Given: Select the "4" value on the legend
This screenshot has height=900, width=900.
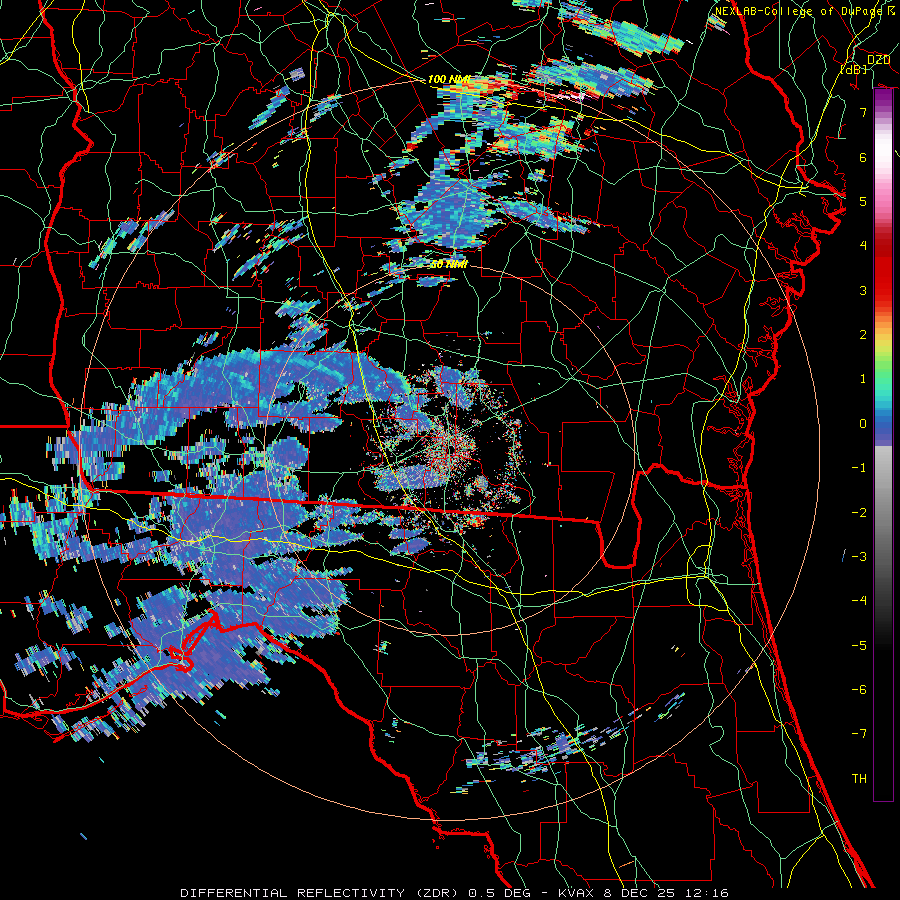Looking at the screenshot, I should (863, 246).
